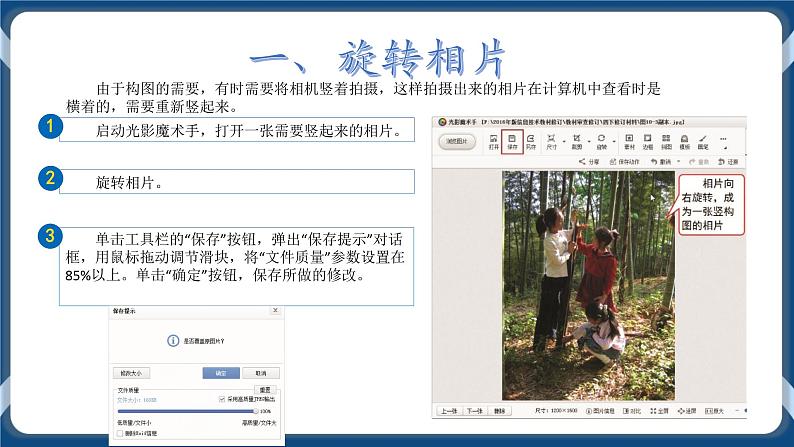Click the 还原 (Restore) icon
Screen dimensions: 794x447
tap(728, 161)
